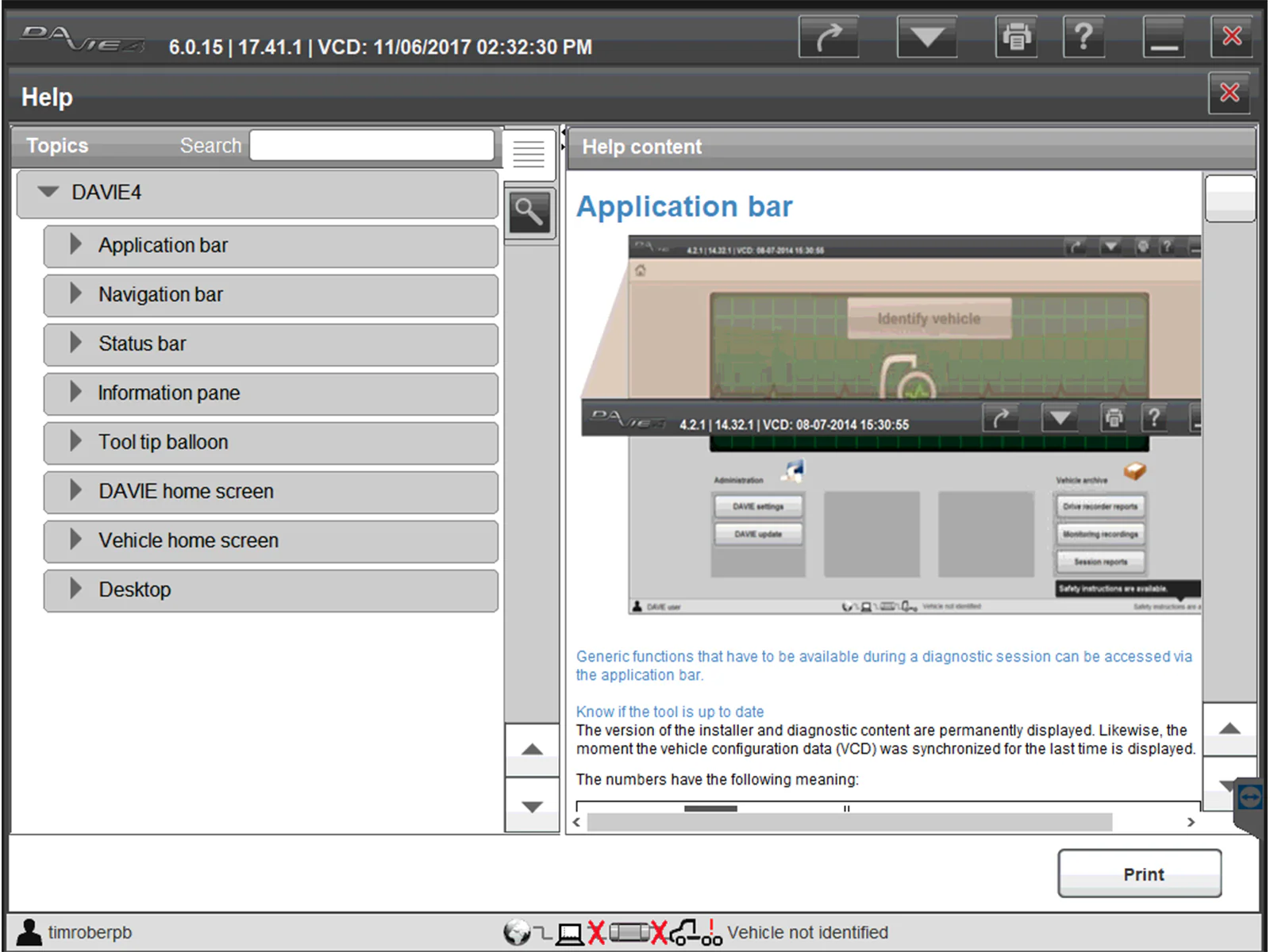Click the list icon above the magnifier
This screenshot has height=952, width=1270.
point(530,152)
